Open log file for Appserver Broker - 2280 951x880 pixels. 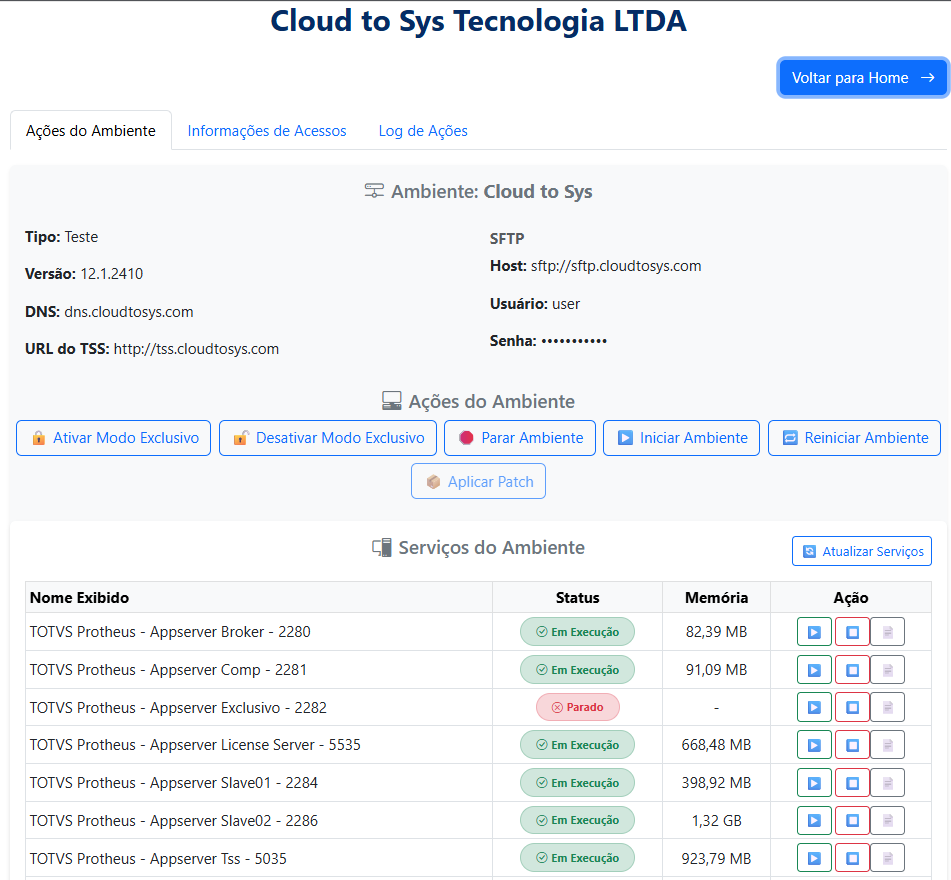tap(887, 632)
